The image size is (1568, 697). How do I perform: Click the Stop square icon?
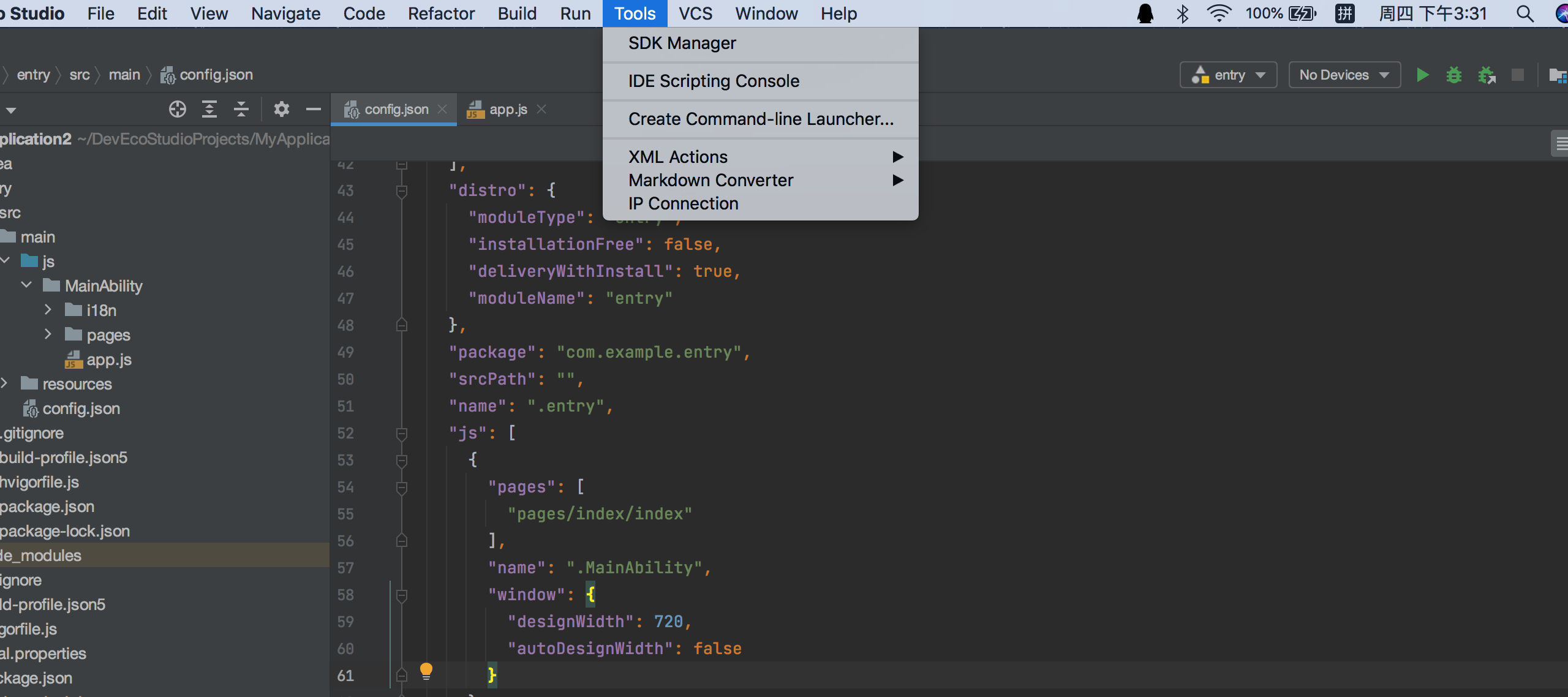tap(1517, 75)
